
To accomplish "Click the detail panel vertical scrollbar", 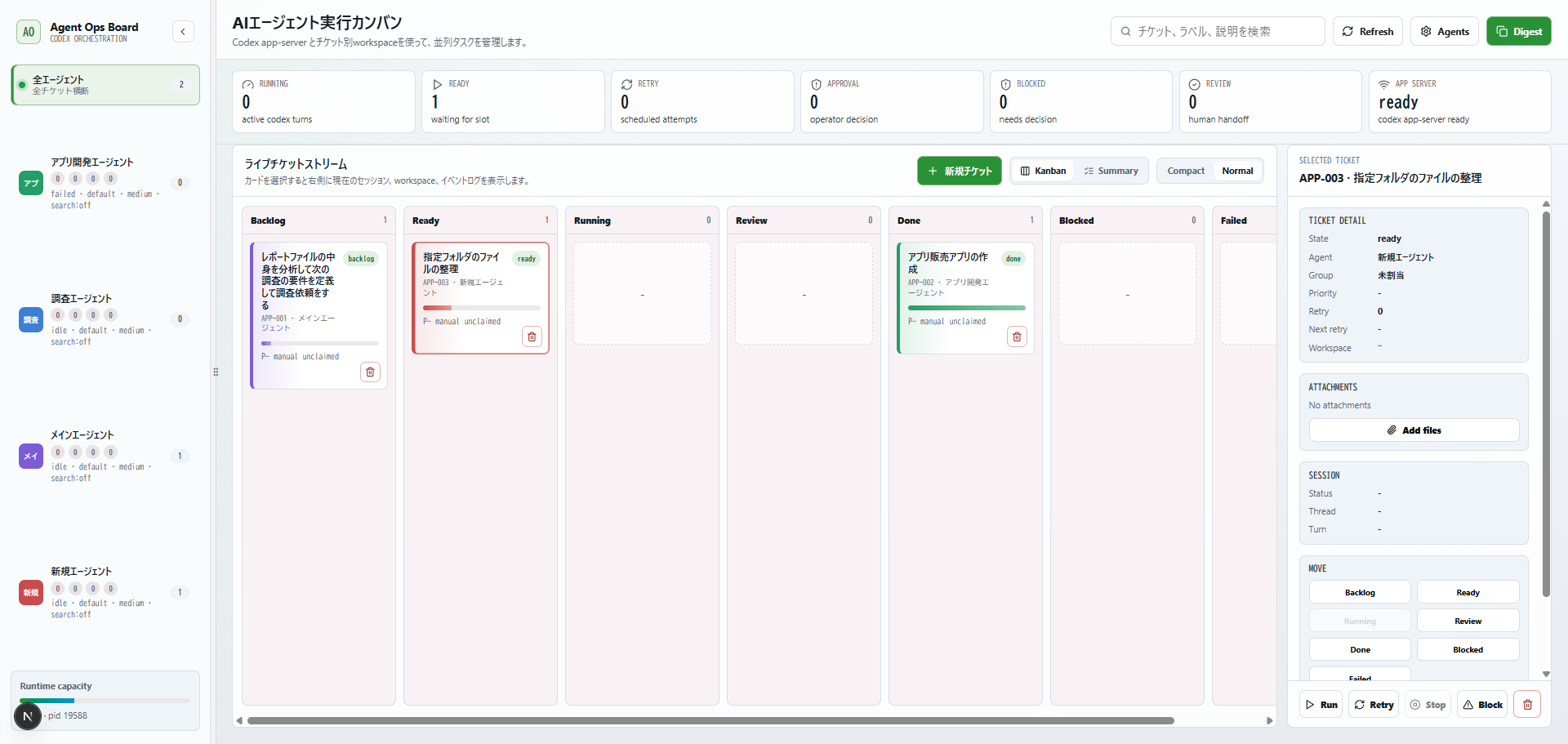I will (1546, 404).
